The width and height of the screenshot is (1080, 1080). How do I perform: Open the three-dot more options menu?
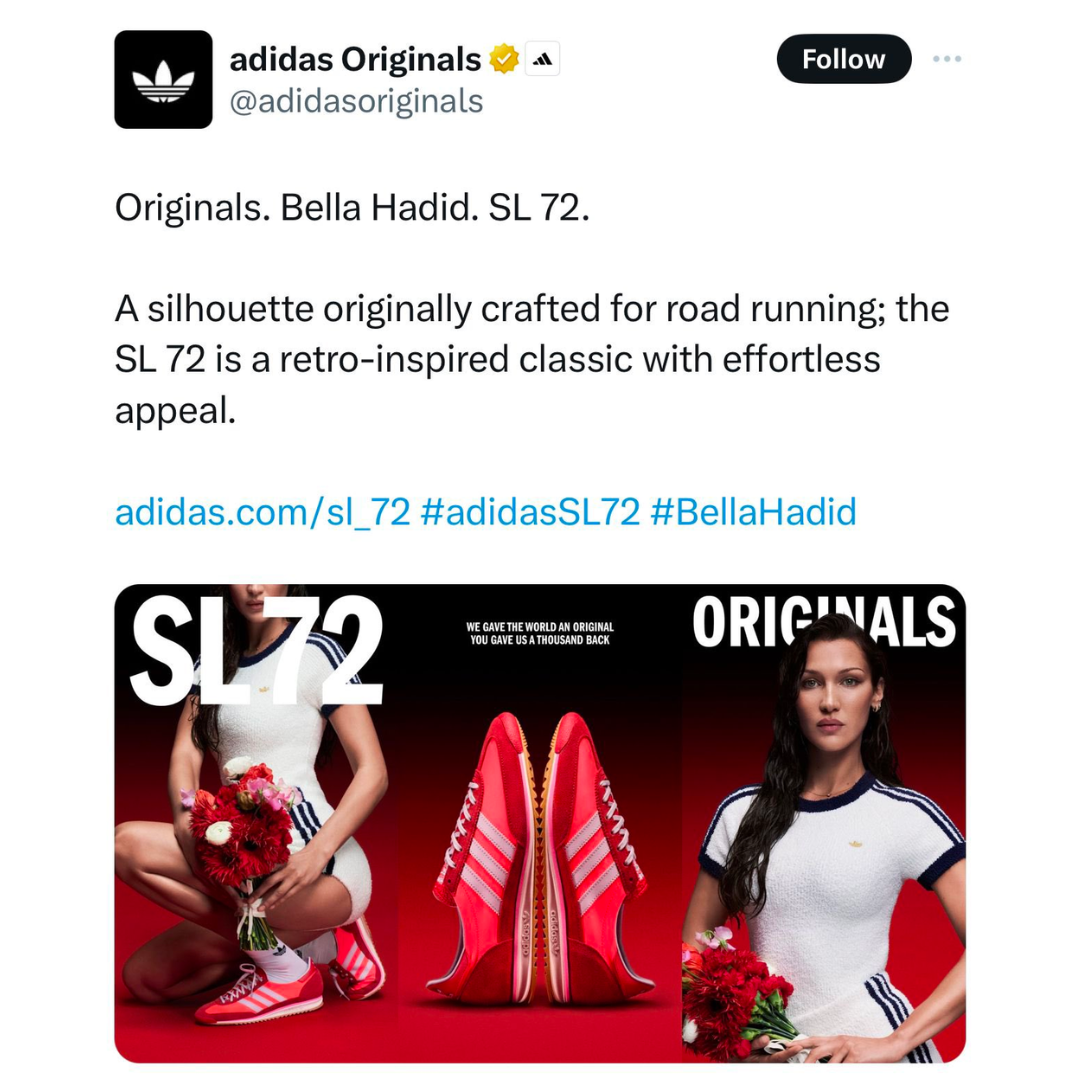coord(947,59)
